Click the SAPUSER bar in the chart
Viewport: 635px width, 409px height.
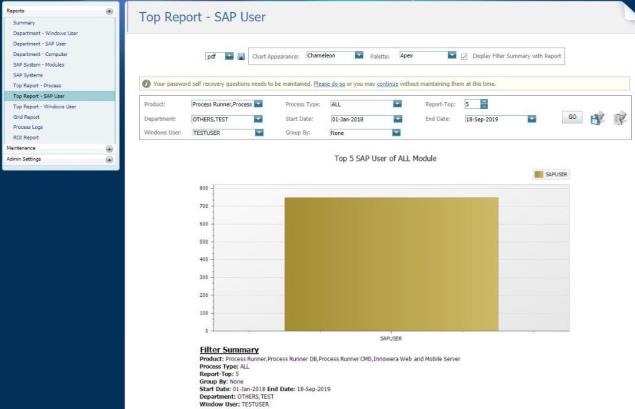(392, 264)
